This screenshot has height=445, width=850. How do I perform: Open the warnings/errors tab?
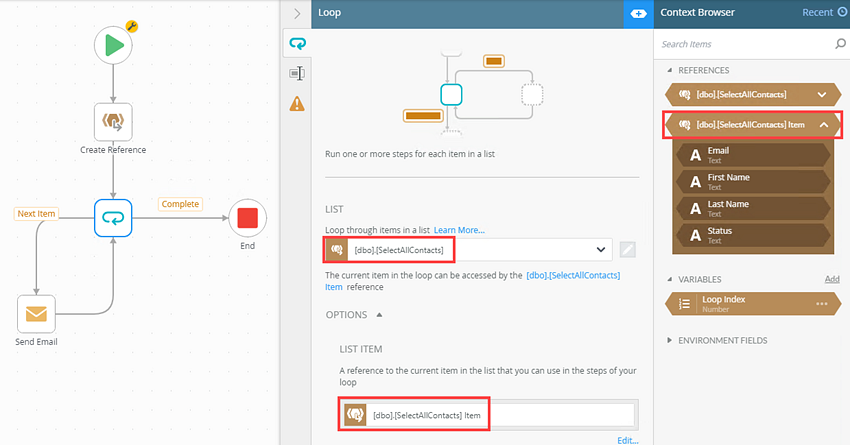[297, 104]
